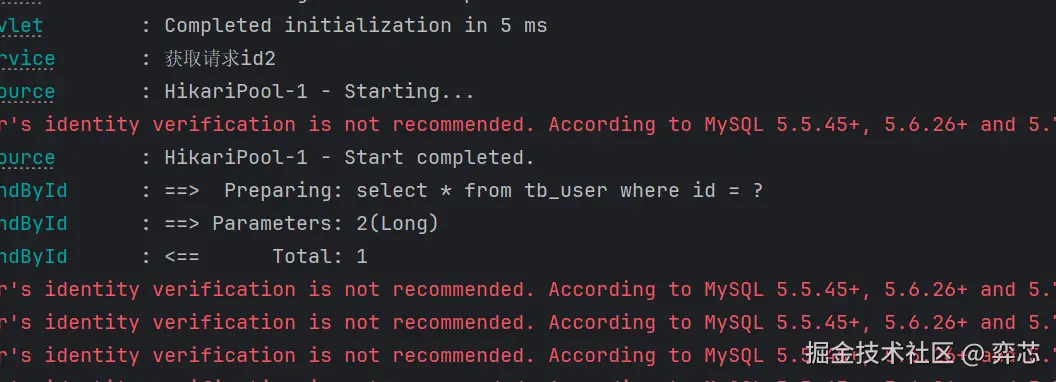1056x382 pixels.
Task: Click the "select * from tb_user" SQL statement
Action: point(482,191)
